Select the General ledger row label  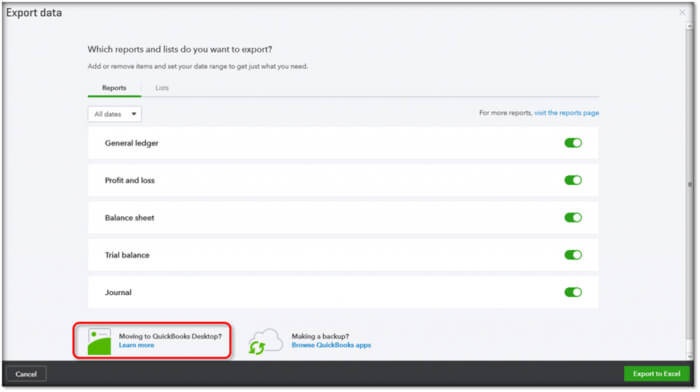132,143
